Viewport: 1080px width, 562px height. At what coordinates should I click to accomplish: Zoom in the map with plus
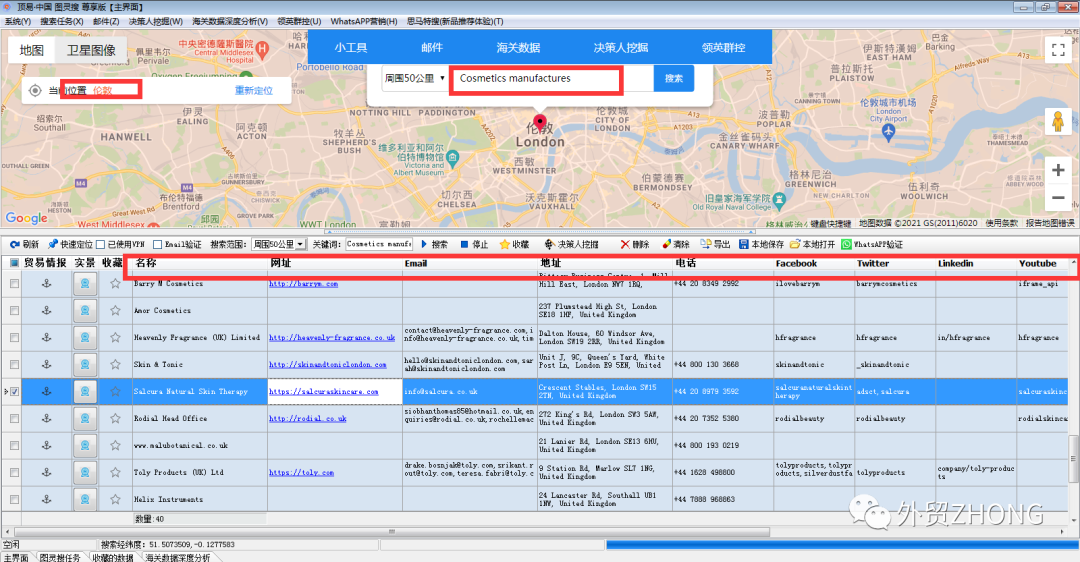1058,170
